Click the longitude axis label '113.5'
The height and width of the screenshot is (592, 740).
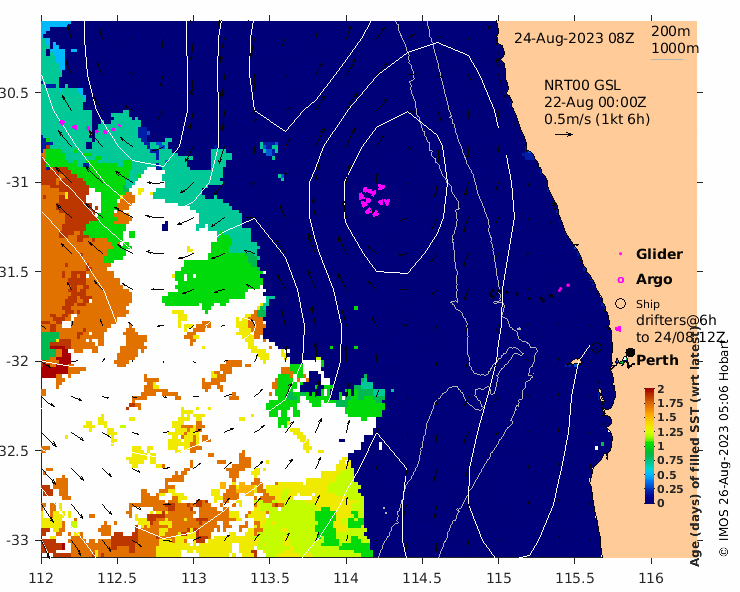pyautogui.click(x=270, y=578)
